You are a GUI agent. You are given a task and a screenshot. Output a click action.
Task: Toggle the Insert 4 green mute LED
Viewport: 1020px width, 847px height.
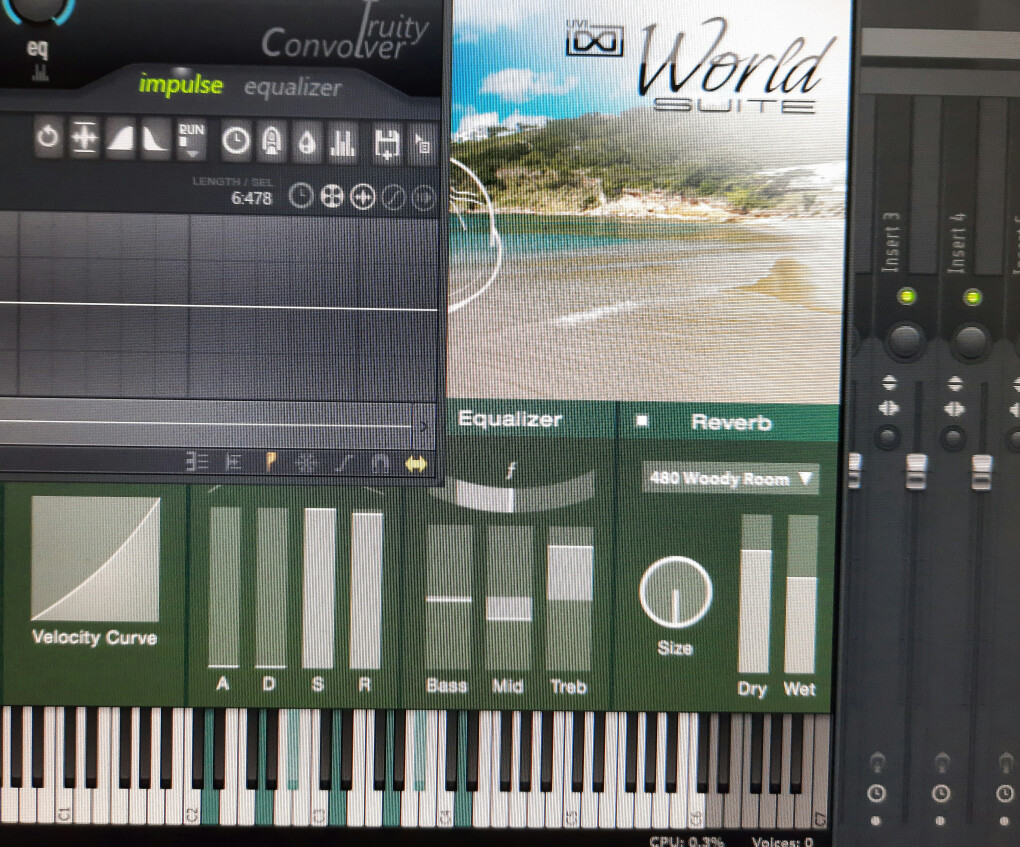click(x=972, y=298)
